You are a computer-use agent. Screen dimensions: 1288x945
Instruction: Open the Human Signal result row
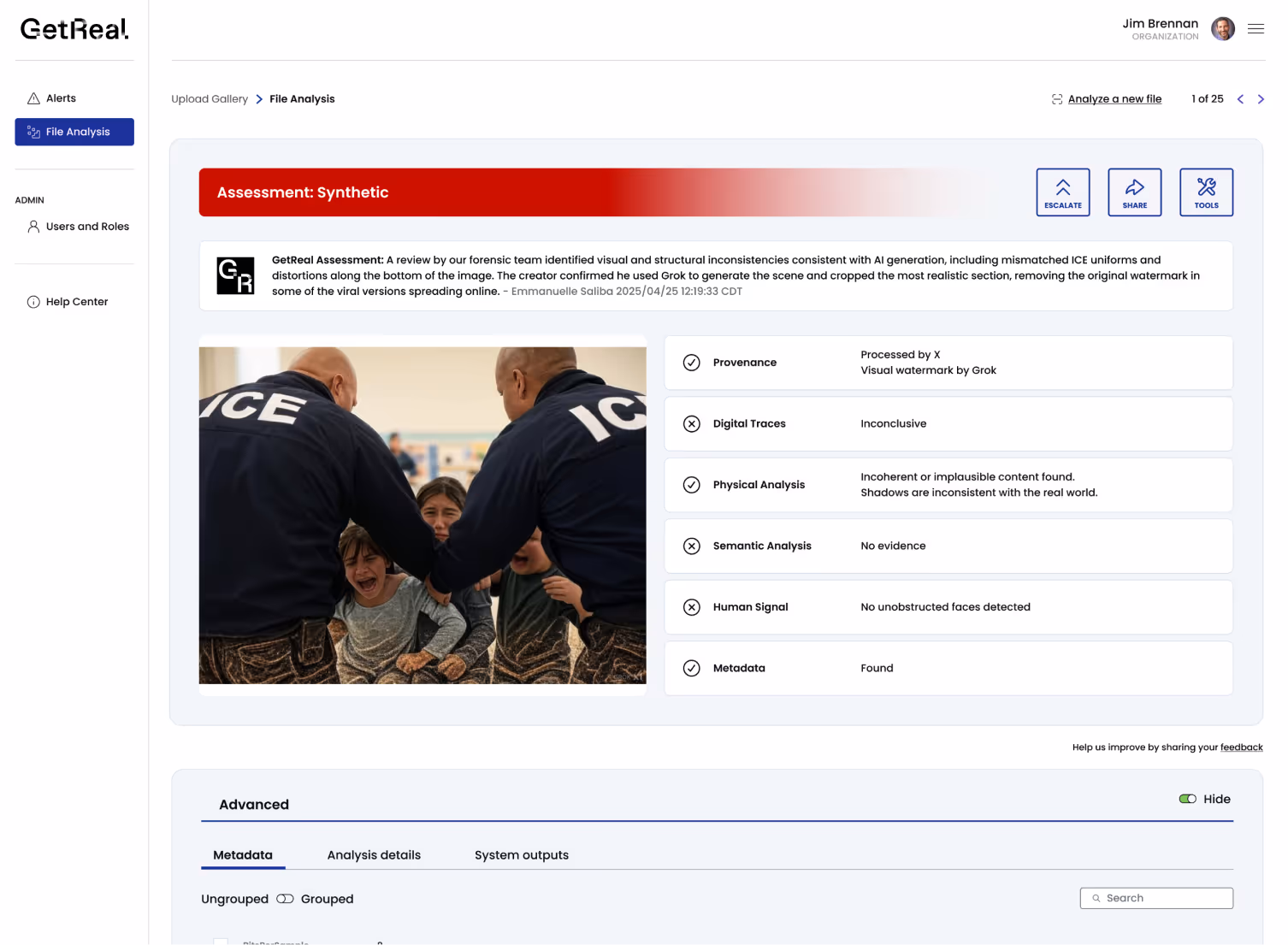[948, 607]
